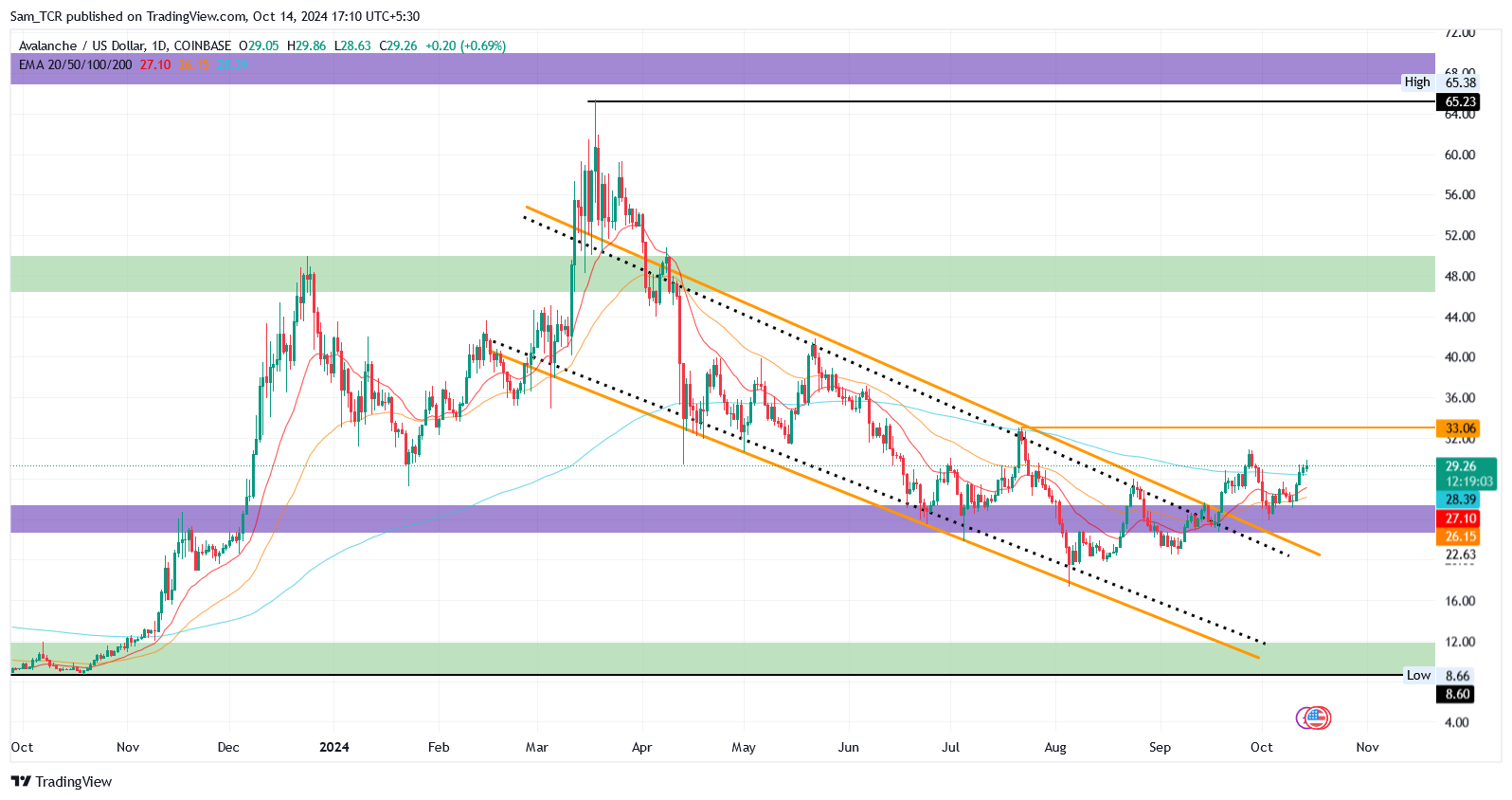The height and width of the screenshot is (800, 1512).
Task: Select the 33.06 orange price label
Action: coord(1461,428)
